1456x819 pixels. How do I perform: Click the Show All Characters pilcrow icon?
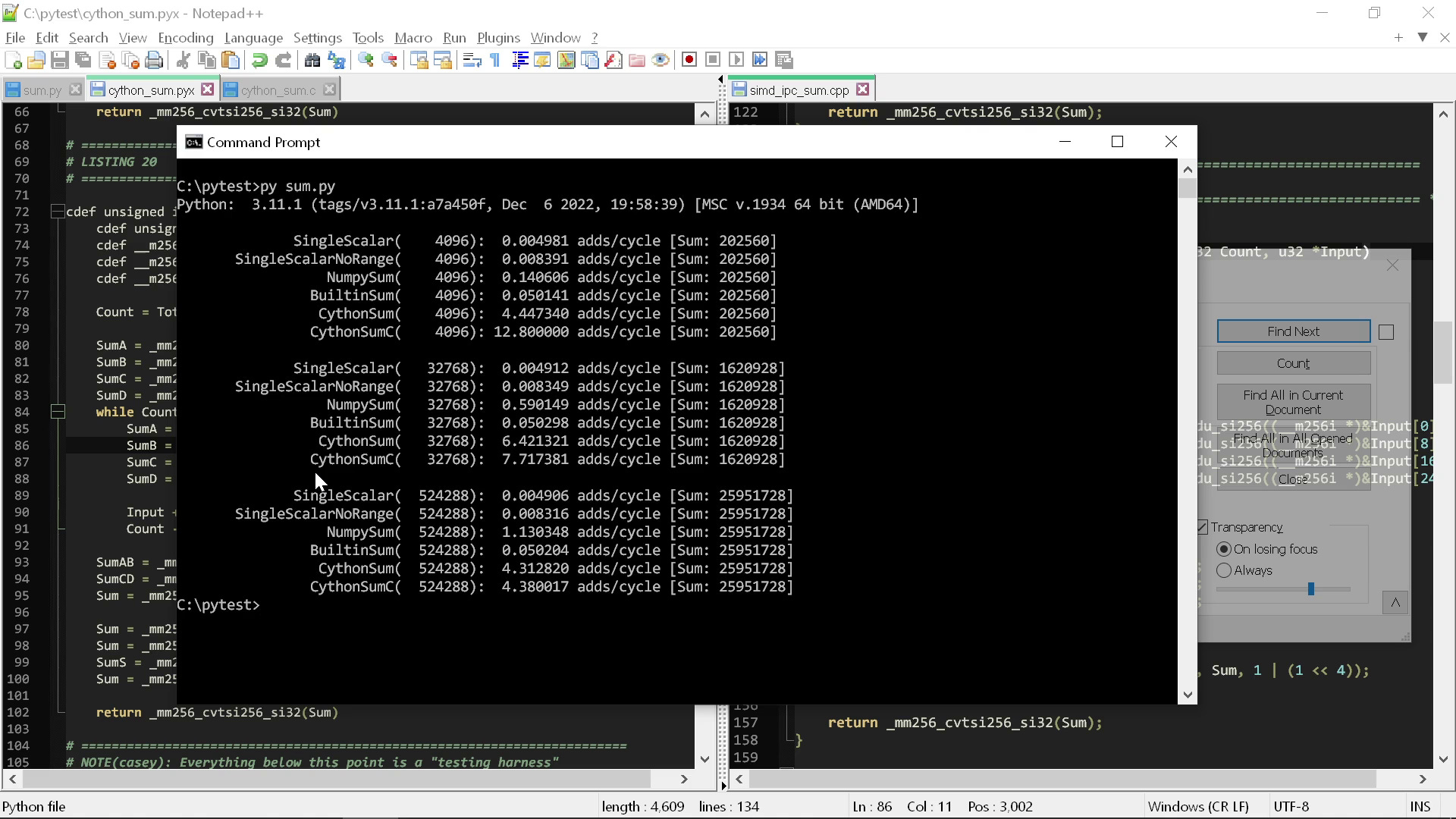495,61
